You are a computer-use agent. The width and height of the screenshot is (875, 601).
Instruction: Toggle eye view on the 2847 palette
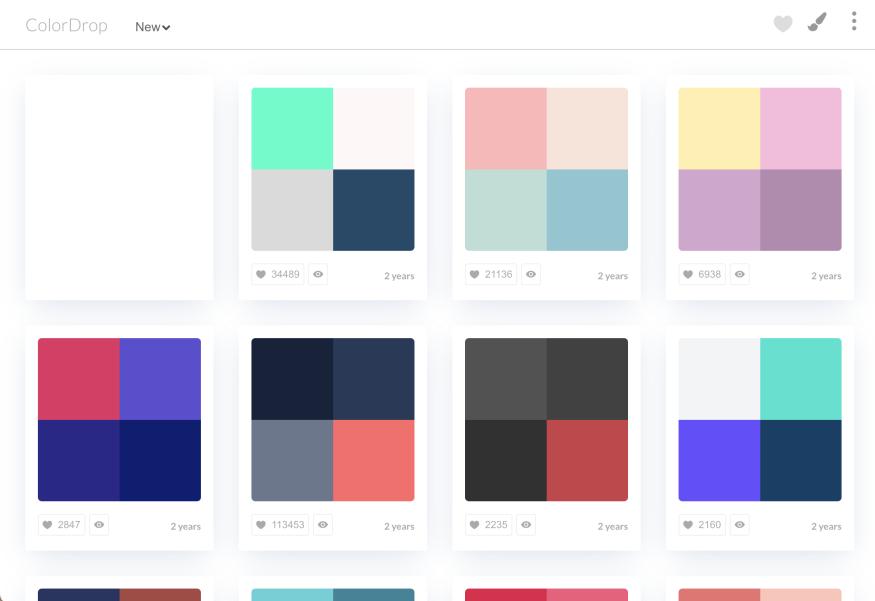[99, 524]
